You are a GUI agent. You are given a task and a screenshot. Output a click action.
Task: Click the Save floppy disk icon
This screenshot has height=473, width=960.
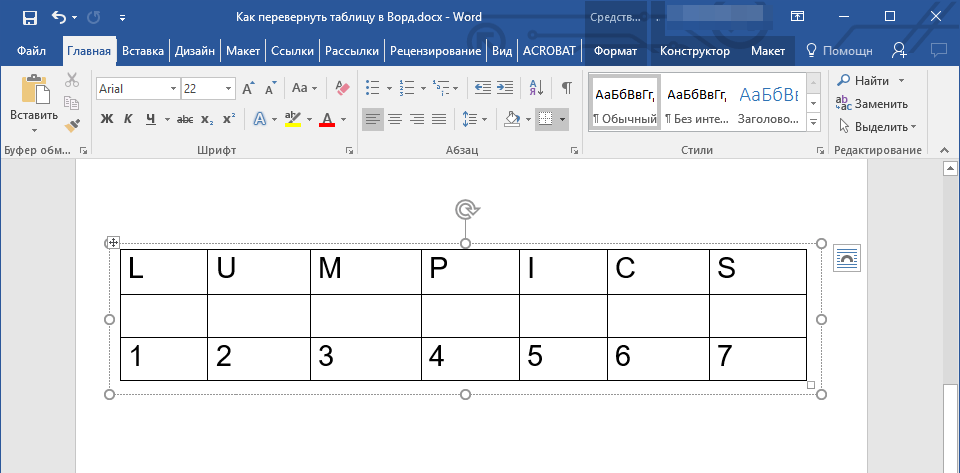point(30,17)
